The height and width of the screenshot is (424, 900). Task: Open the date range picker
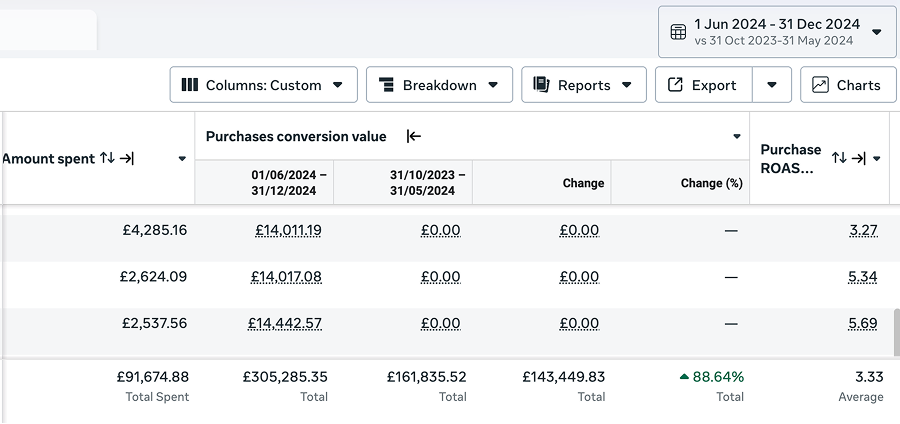point(778,32)
